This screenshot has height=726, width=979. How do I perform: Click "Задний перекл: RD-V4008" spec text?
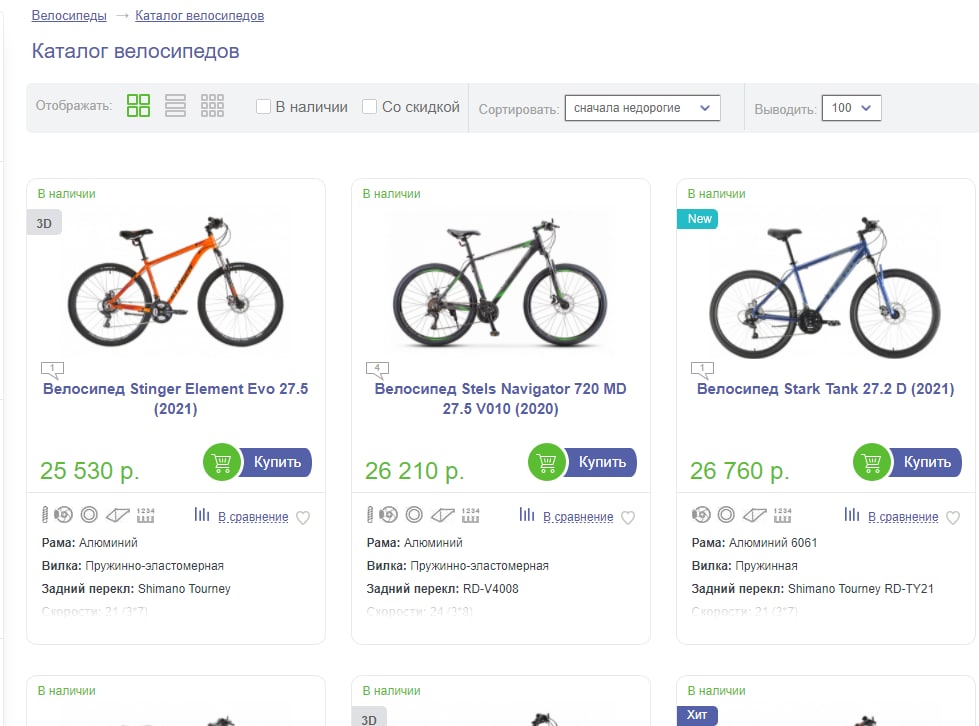(x=443, y=589)
